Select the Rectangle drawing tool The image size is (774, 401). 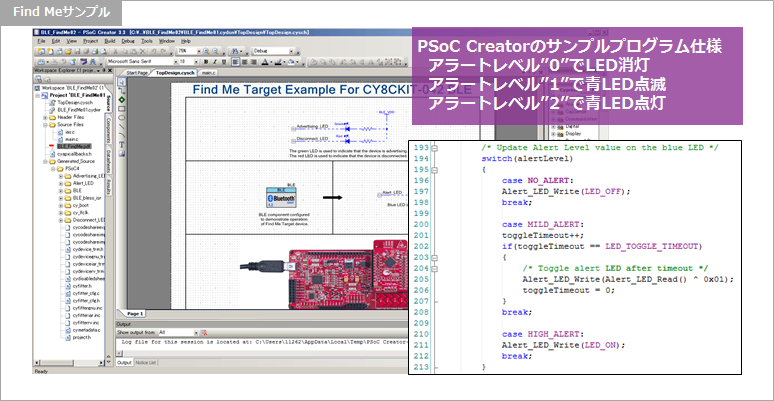(x=121, y=109)
